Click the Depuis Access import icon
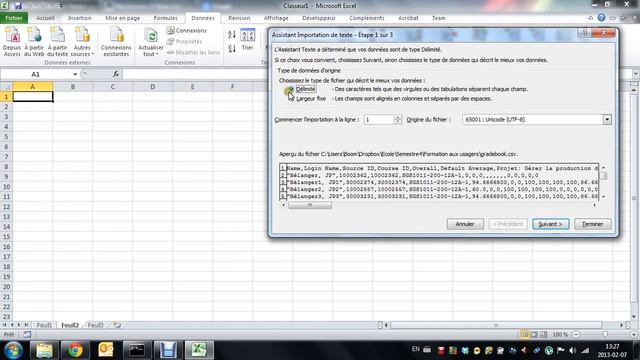This screenshot has height=360, width=640. 12,41
